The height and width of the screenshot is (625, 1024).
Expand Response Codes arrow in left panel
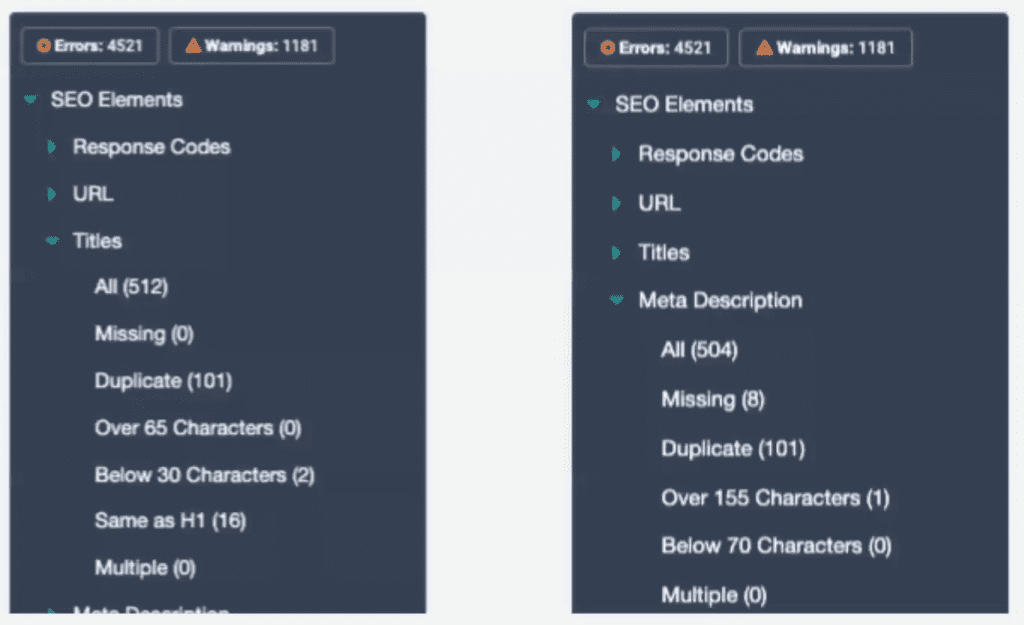[x=52, y=147]
